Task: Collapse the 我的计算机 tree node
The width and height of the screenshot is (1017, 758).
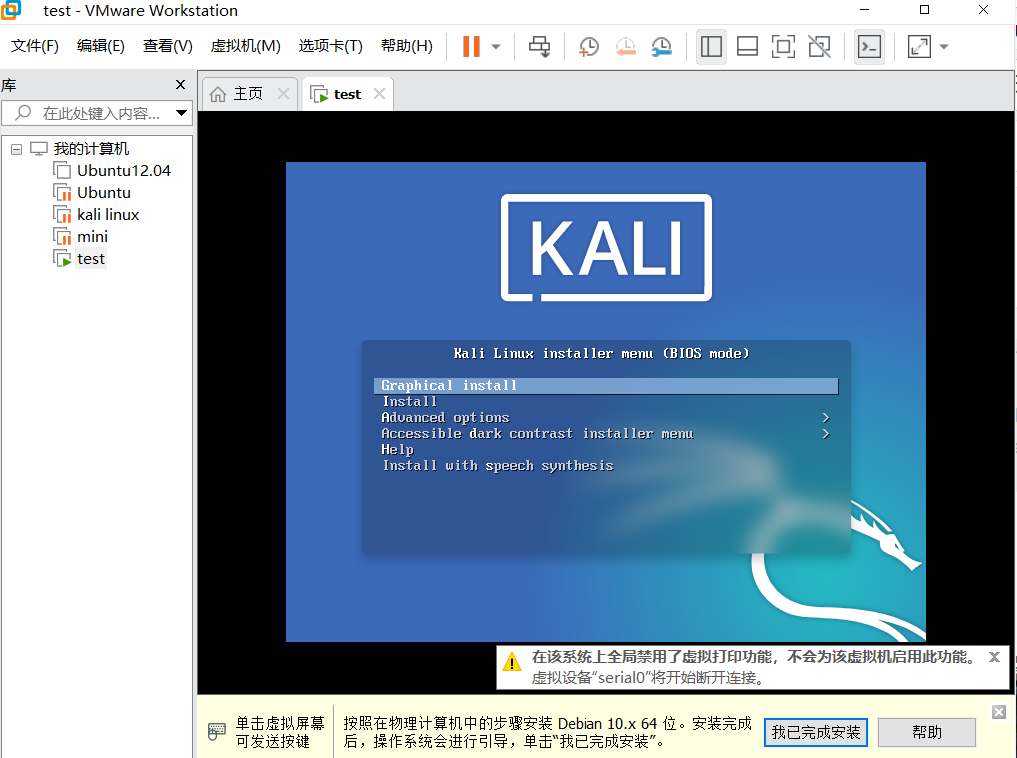Action: [17, 150]
